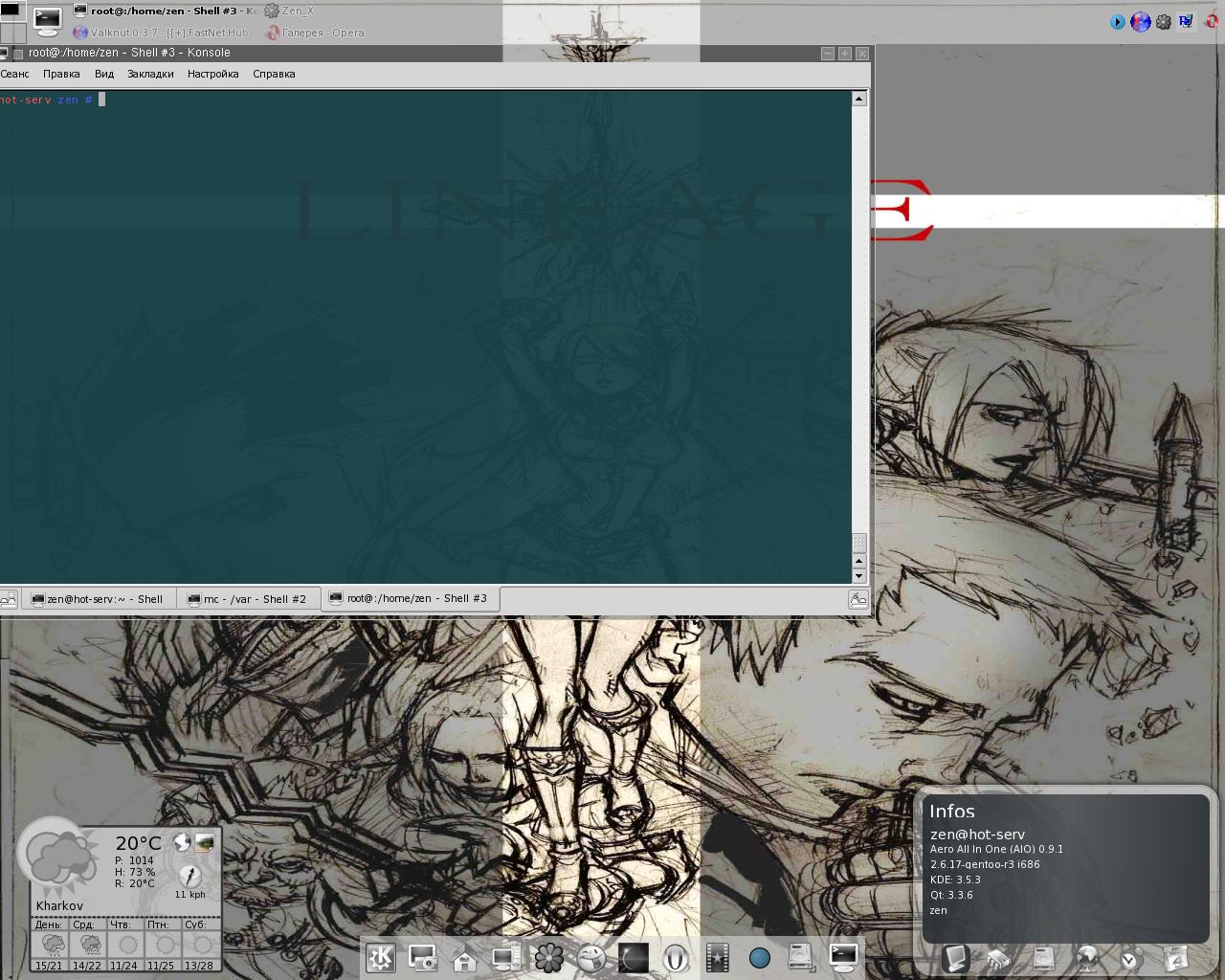Click the home folder icon in dock
Image resolution: width=1225 pixels, height=980 pixels.
click(x=465, y=958)
